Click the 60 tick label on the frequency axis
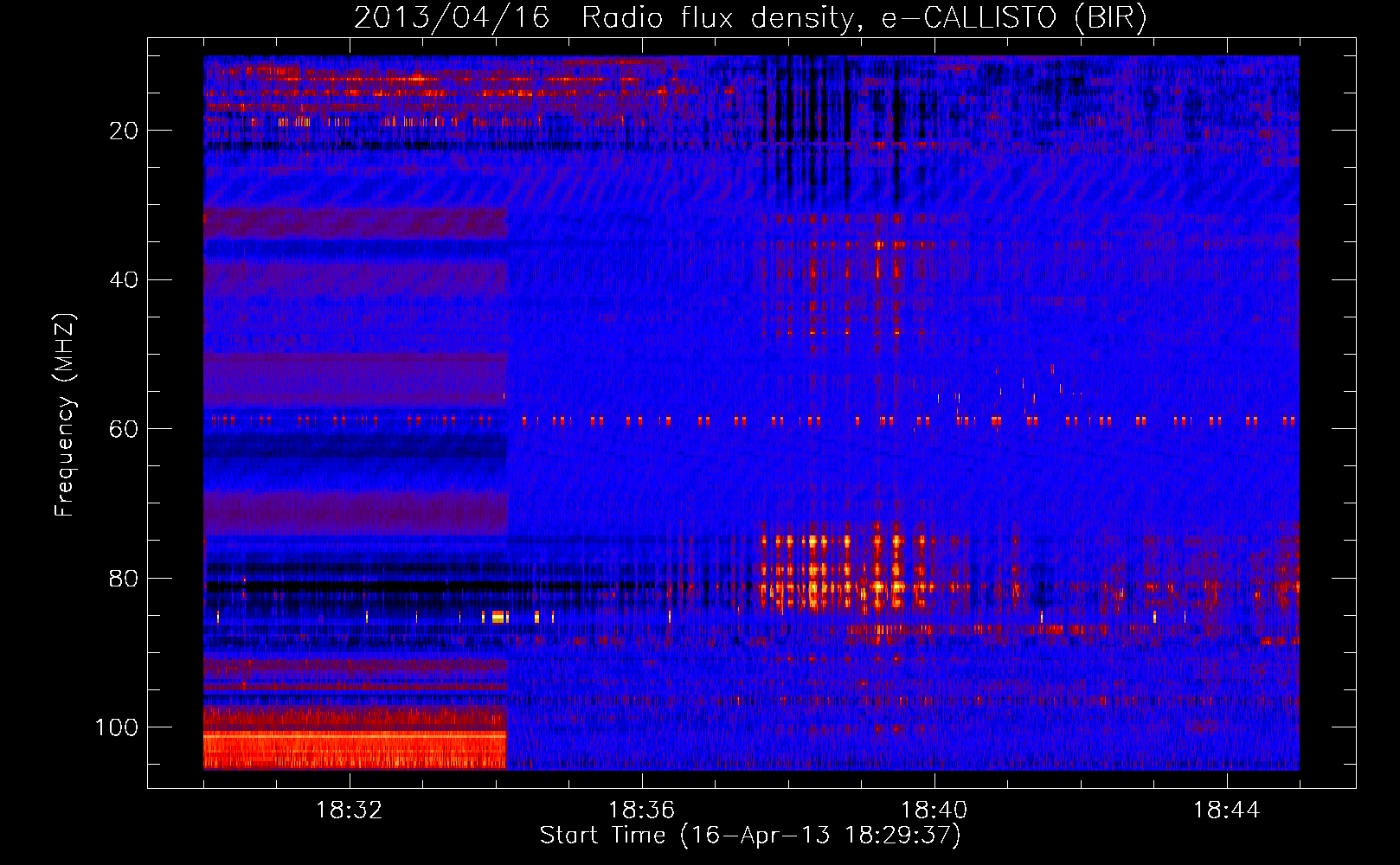Image resolution: width=1400 pixels, height=865 pixels. (124, 429)
